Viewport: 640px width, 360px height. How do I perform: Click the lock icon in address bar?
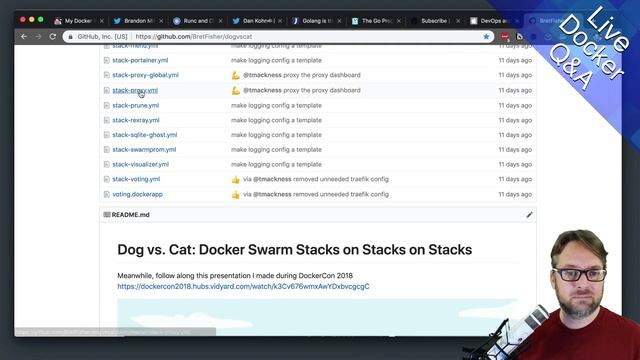click(x=70, y=36)
